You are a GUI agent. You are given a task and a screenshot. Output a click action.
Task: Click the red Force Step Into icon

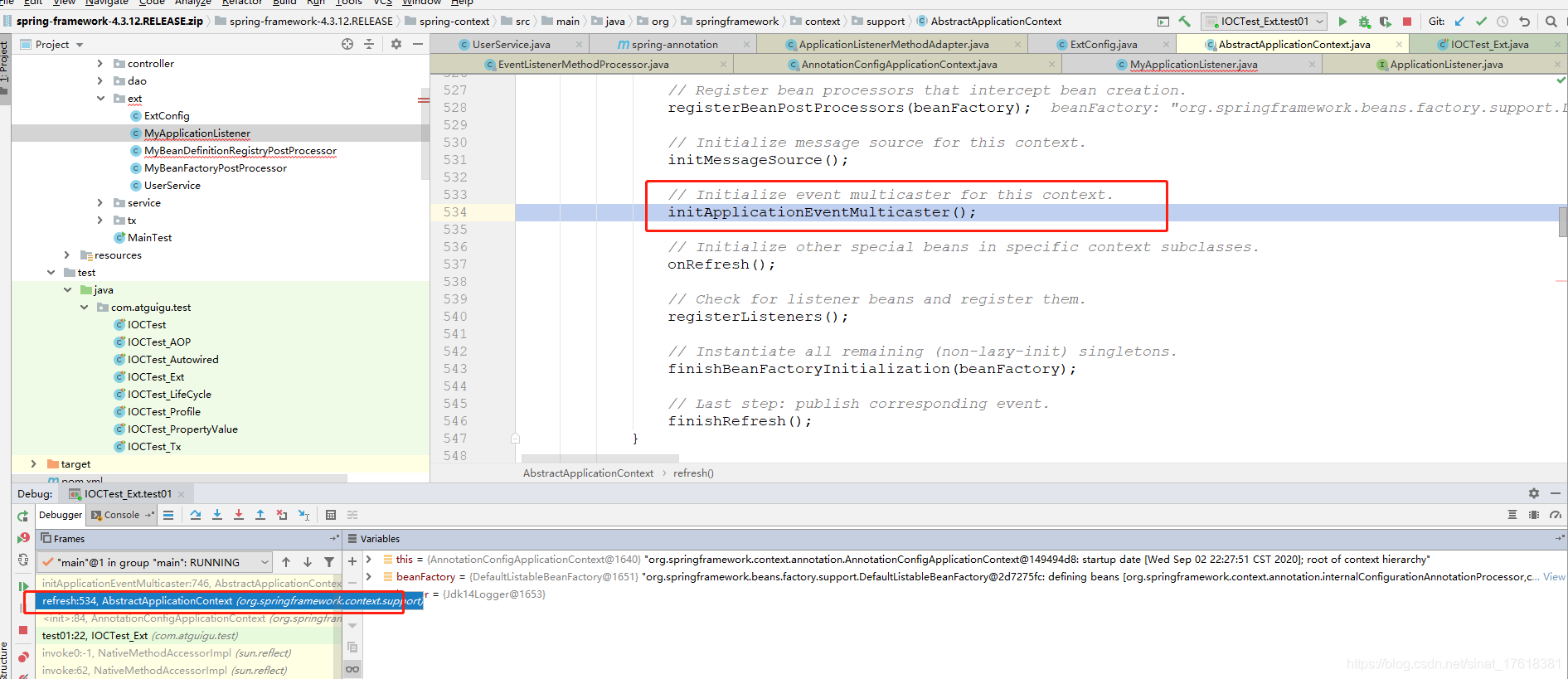(239, 515)
